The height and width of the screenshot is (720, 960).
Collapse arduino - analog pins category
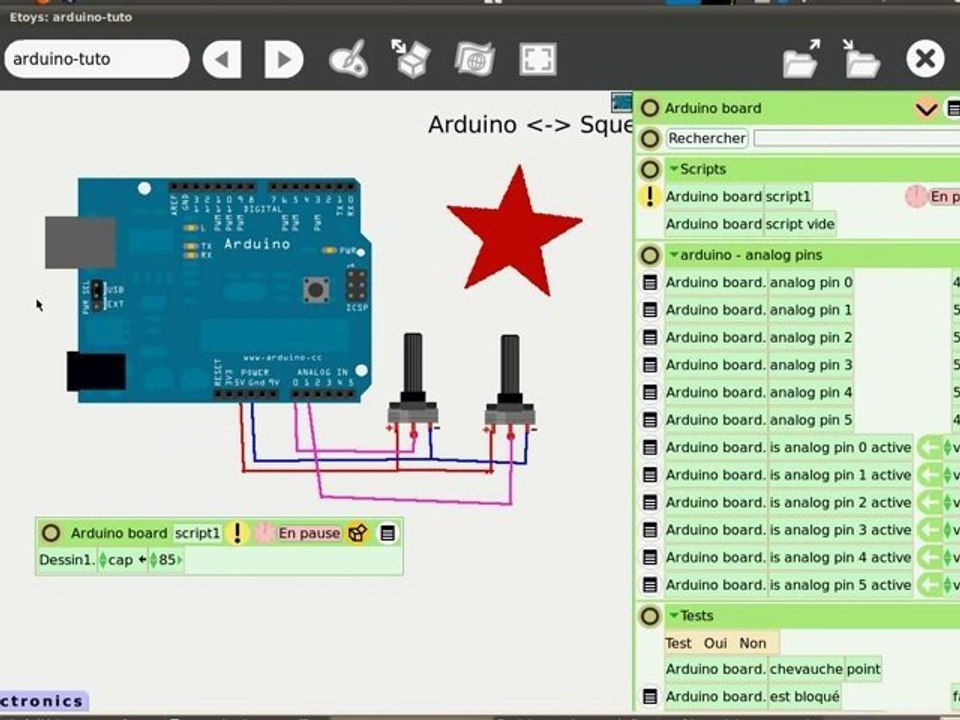click(x=674, y=254)
